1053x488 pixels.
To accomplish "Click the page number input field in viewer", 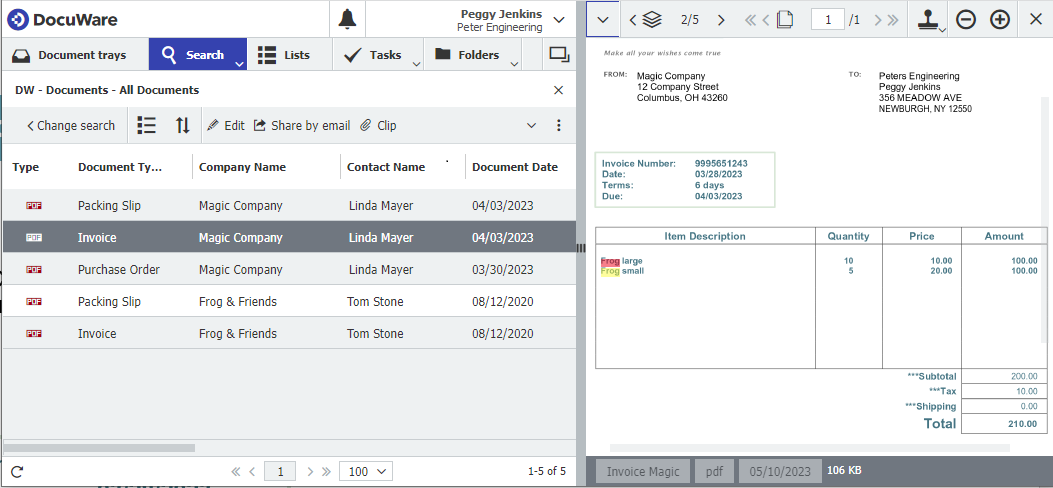I will point(827,19).
